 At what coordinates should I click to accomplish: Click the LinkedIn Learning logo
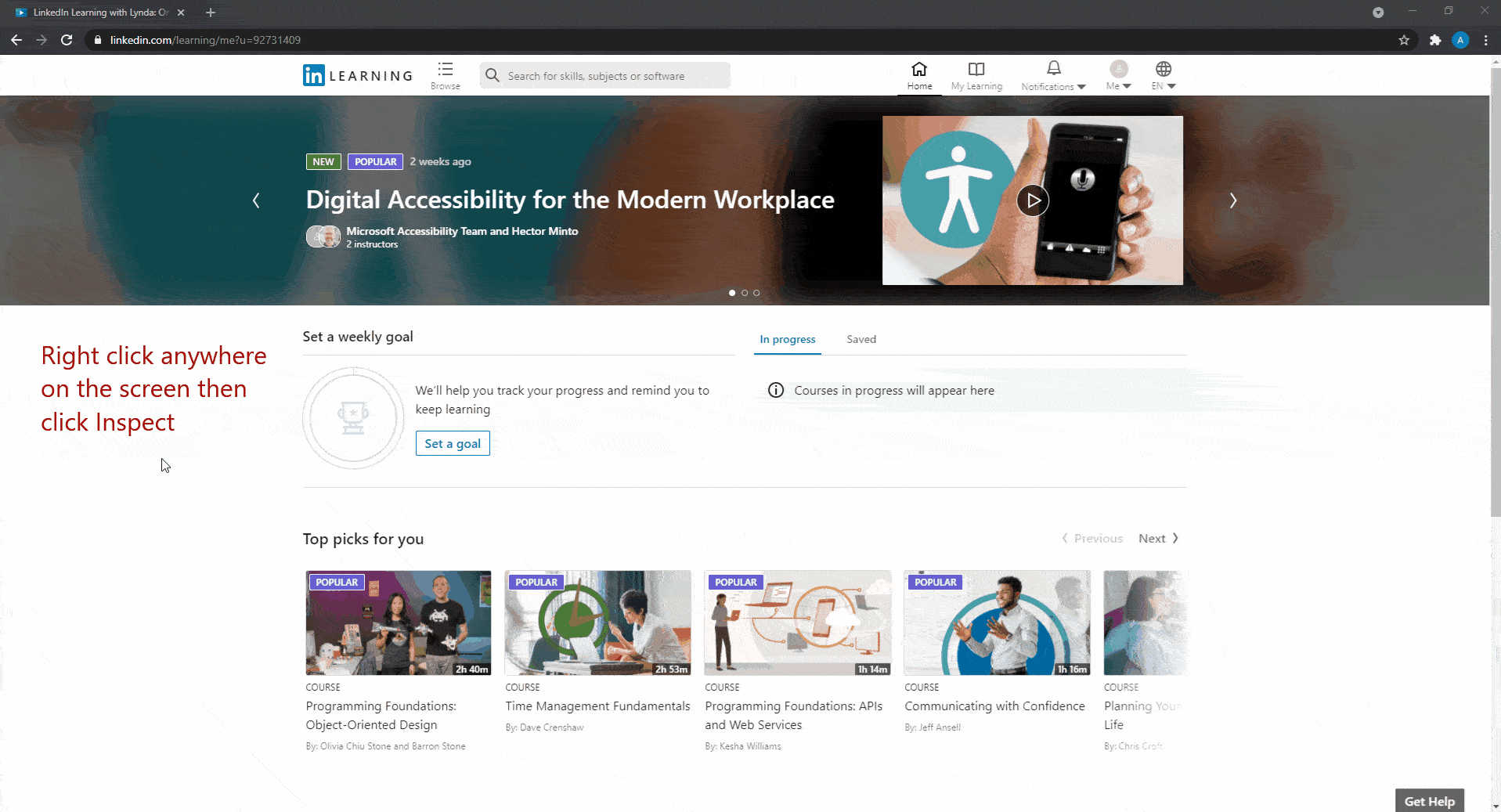[x=357, y=75]
